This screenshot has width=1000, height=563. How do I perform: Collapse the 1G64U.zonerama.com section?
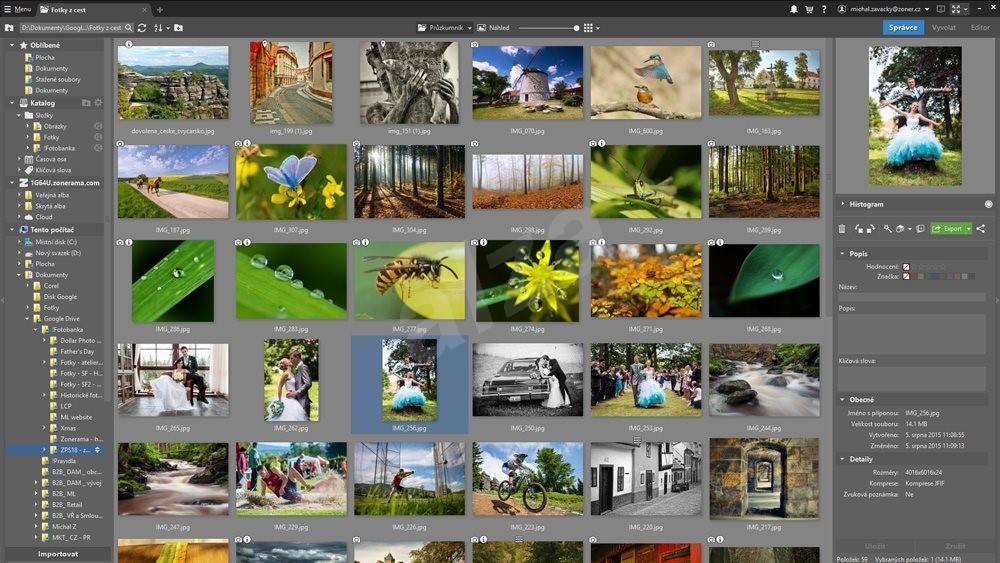coord(11,183)
